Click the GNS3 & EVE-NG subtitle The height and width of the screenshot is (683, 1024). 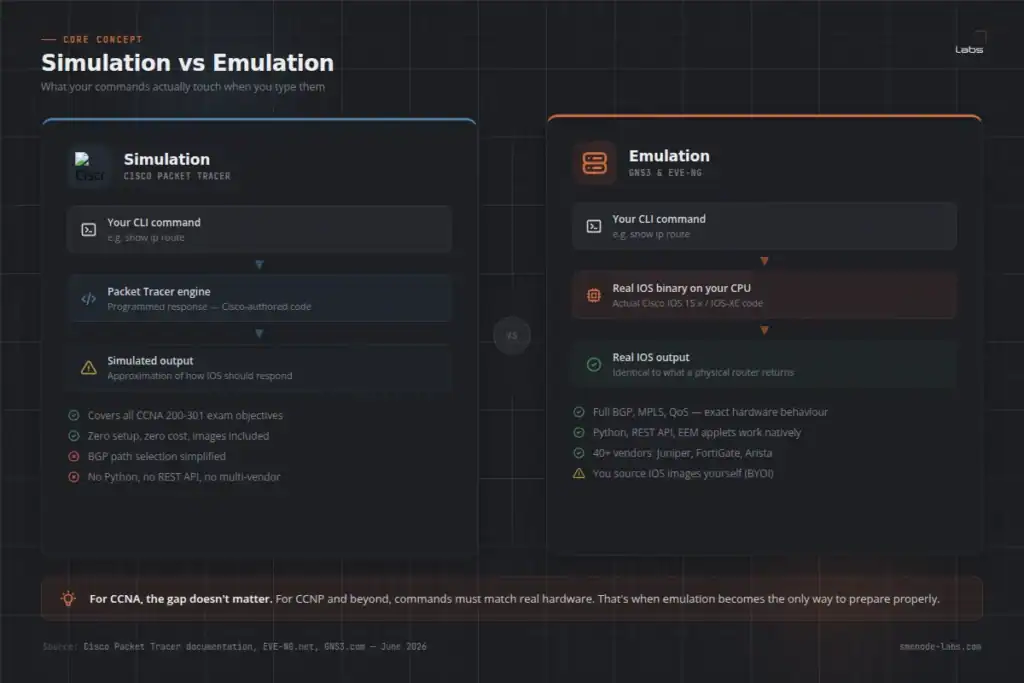665,173
